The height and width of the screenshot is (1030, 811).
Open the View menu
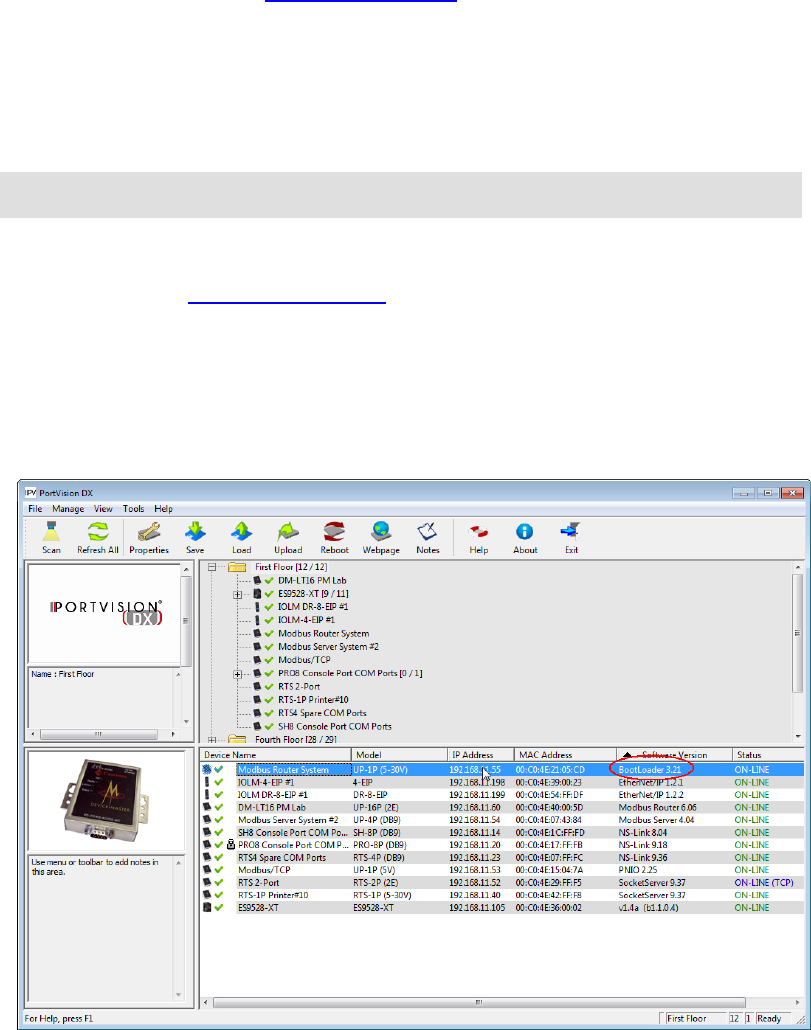point(103,508)
